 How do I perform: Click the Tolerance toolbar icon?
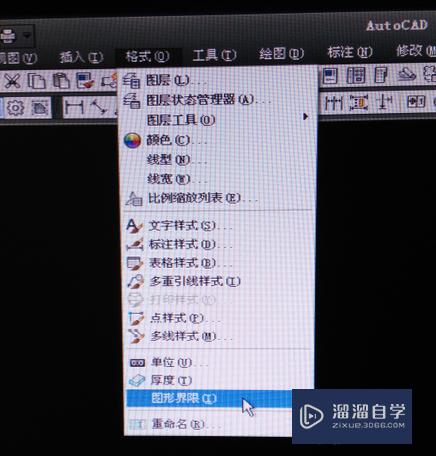(x=416, y=101)
